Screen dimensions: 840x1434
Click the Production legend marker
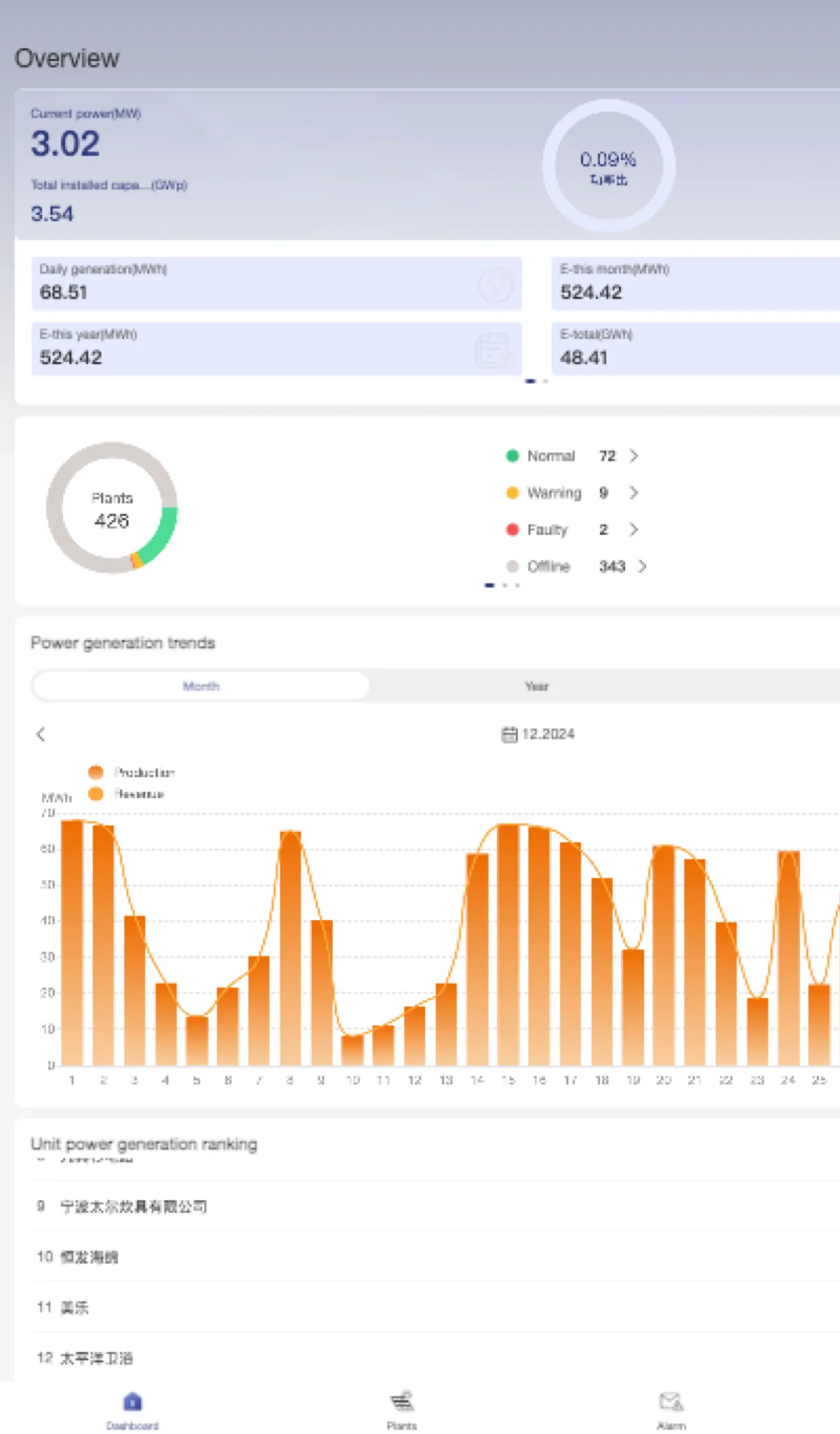(96, 772)
